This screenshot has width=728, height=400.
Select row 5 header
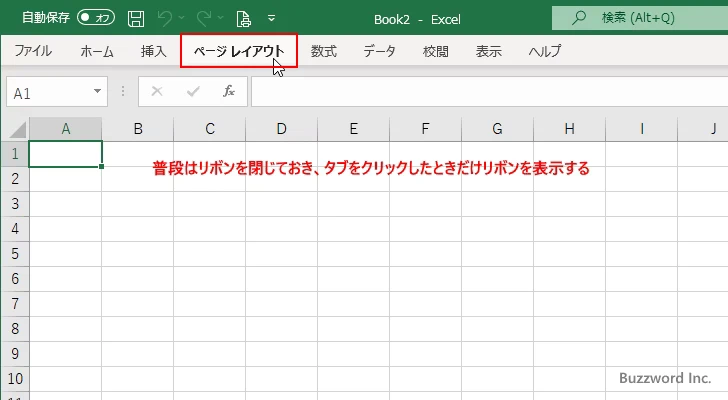click(15, 254)
